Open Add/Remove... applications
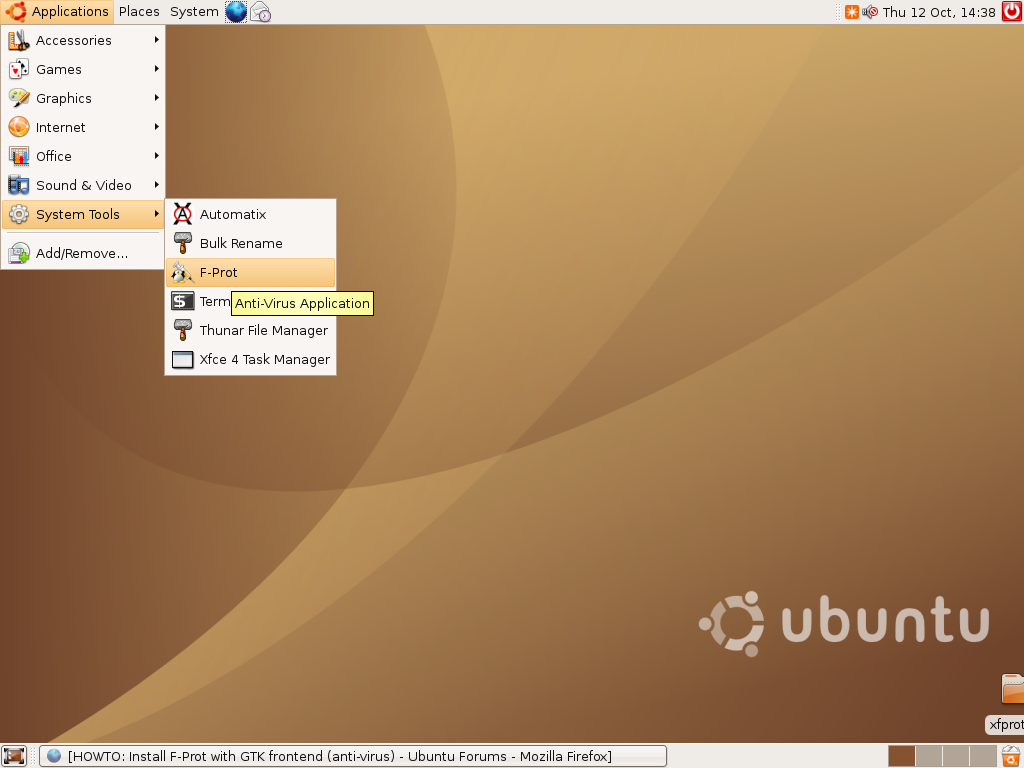 pos(83,253)
